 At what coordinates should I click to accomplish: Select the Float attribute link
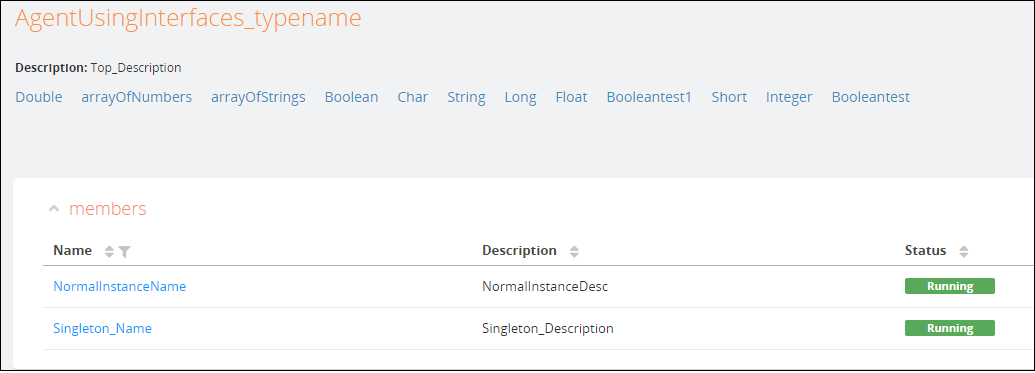tap(571, 97)
